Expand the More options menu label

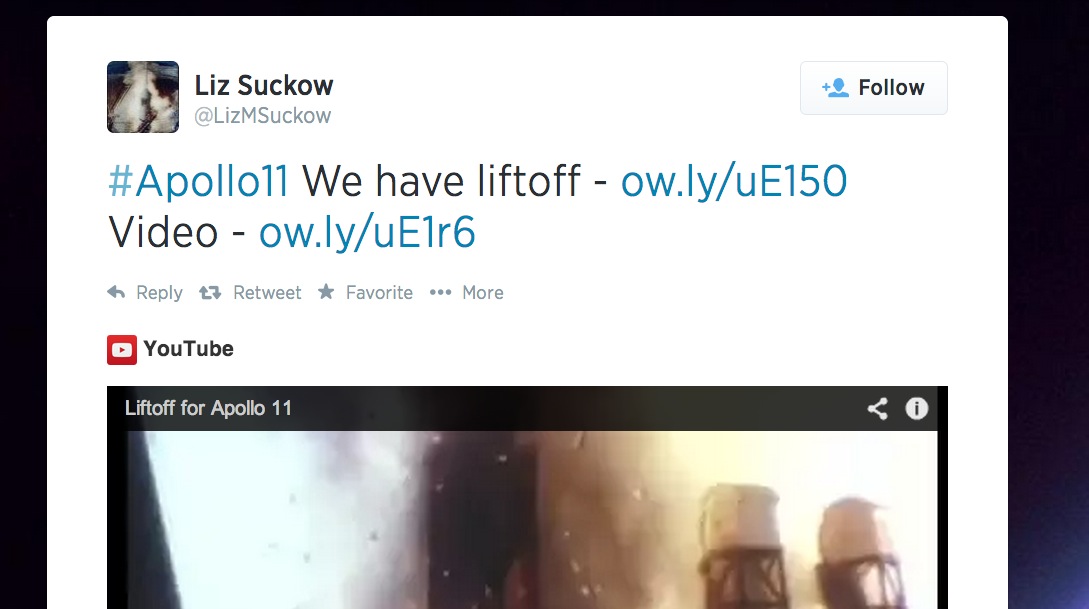tap(483, 293)
